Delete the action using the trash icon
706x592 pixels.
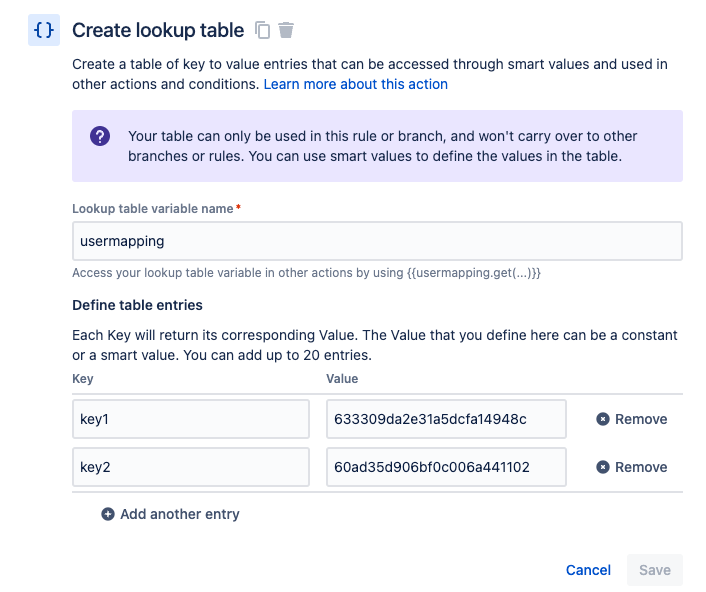287,30
